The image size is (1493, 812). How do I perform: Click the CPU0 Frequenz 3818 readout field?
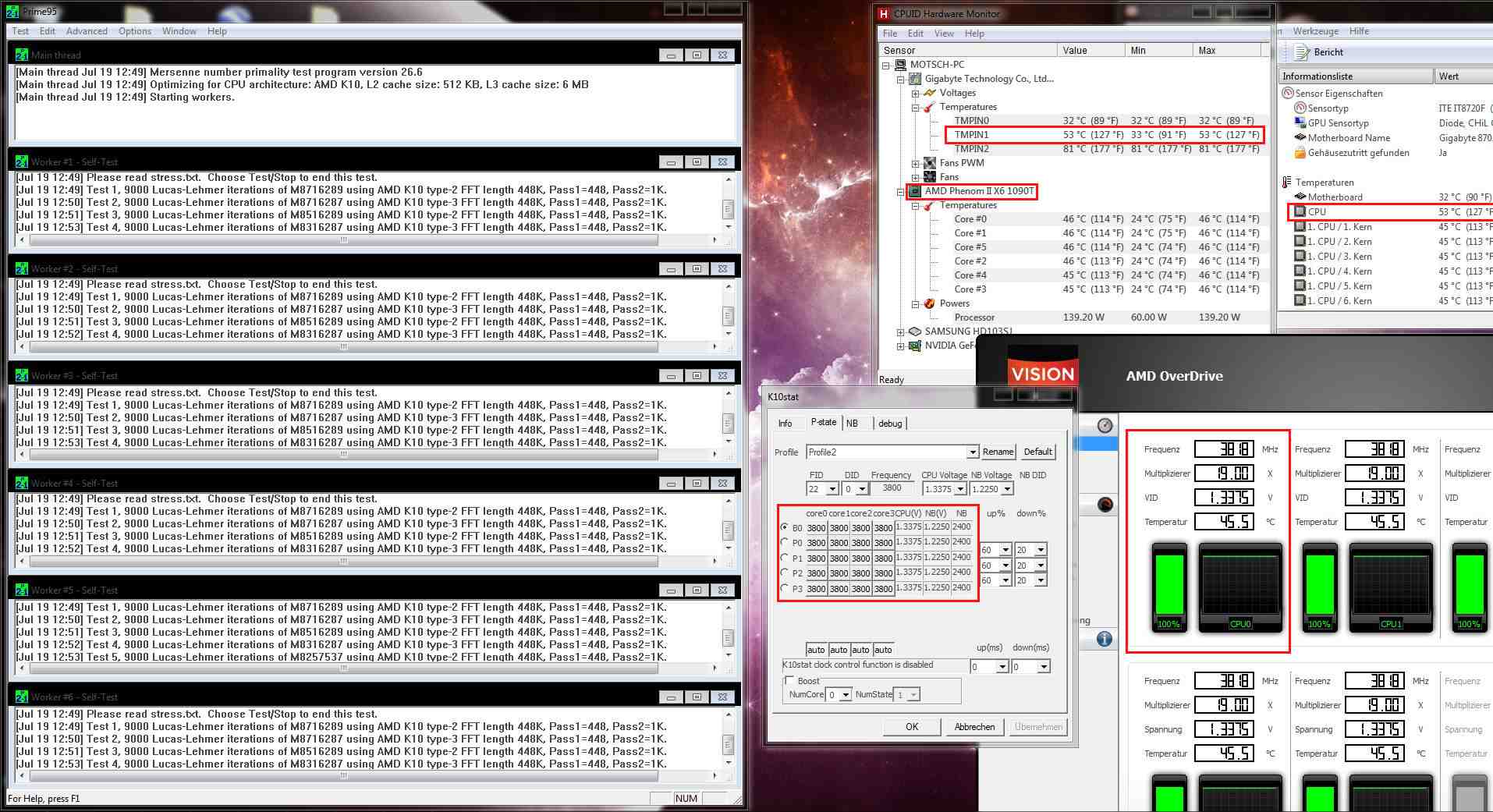tap(1223, 449)
